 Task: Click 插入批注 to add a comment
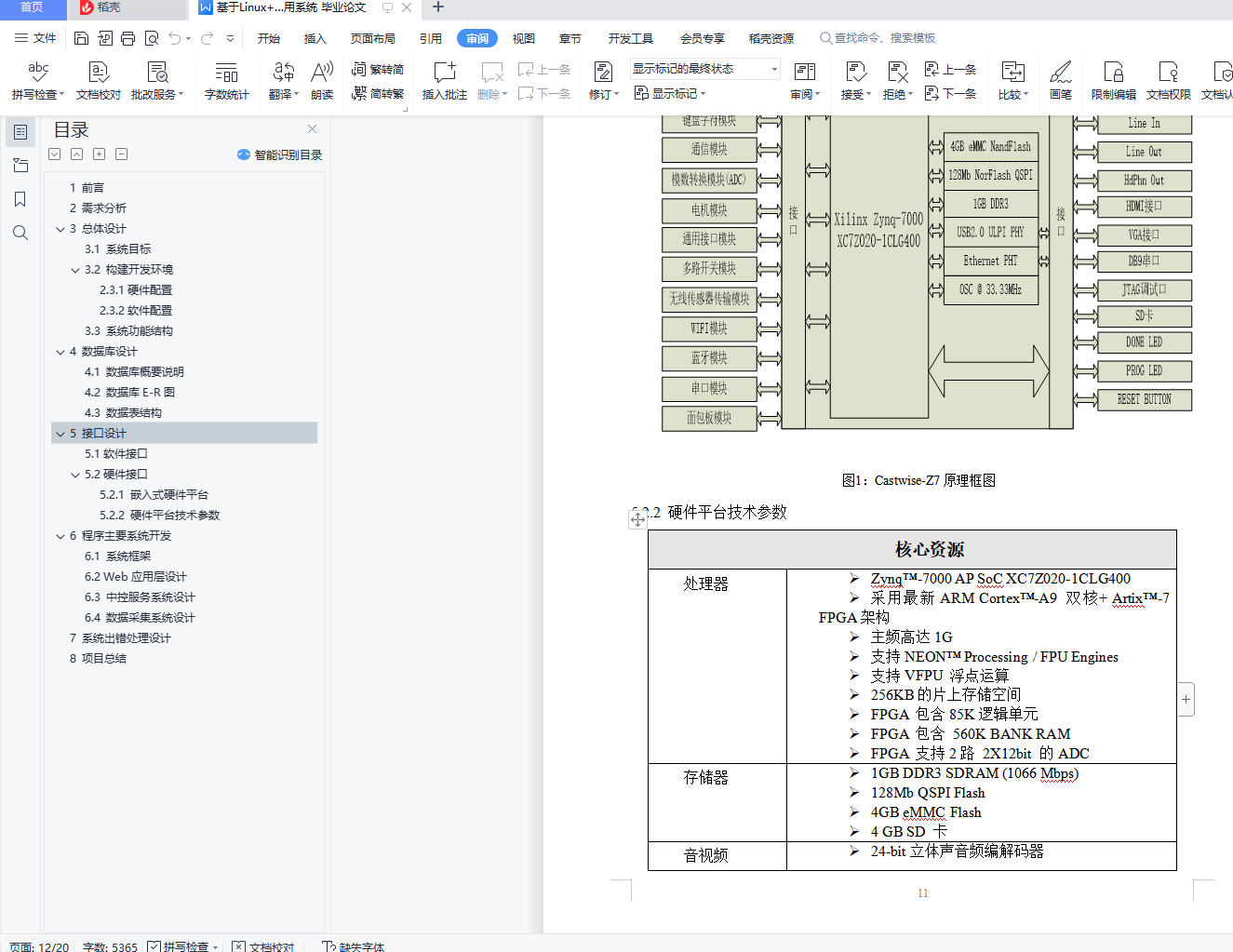click(x=445, y=81)
